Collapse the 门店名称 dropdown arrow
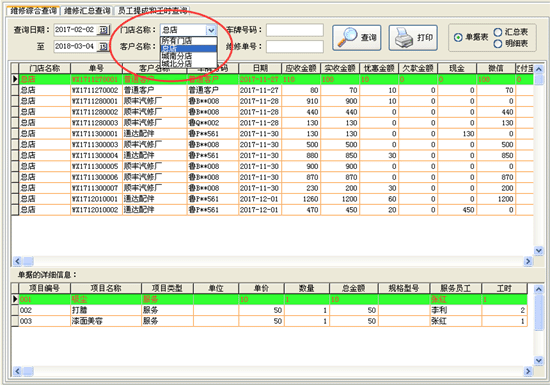Screen dimensions: 550x385 tap(211, 30)
